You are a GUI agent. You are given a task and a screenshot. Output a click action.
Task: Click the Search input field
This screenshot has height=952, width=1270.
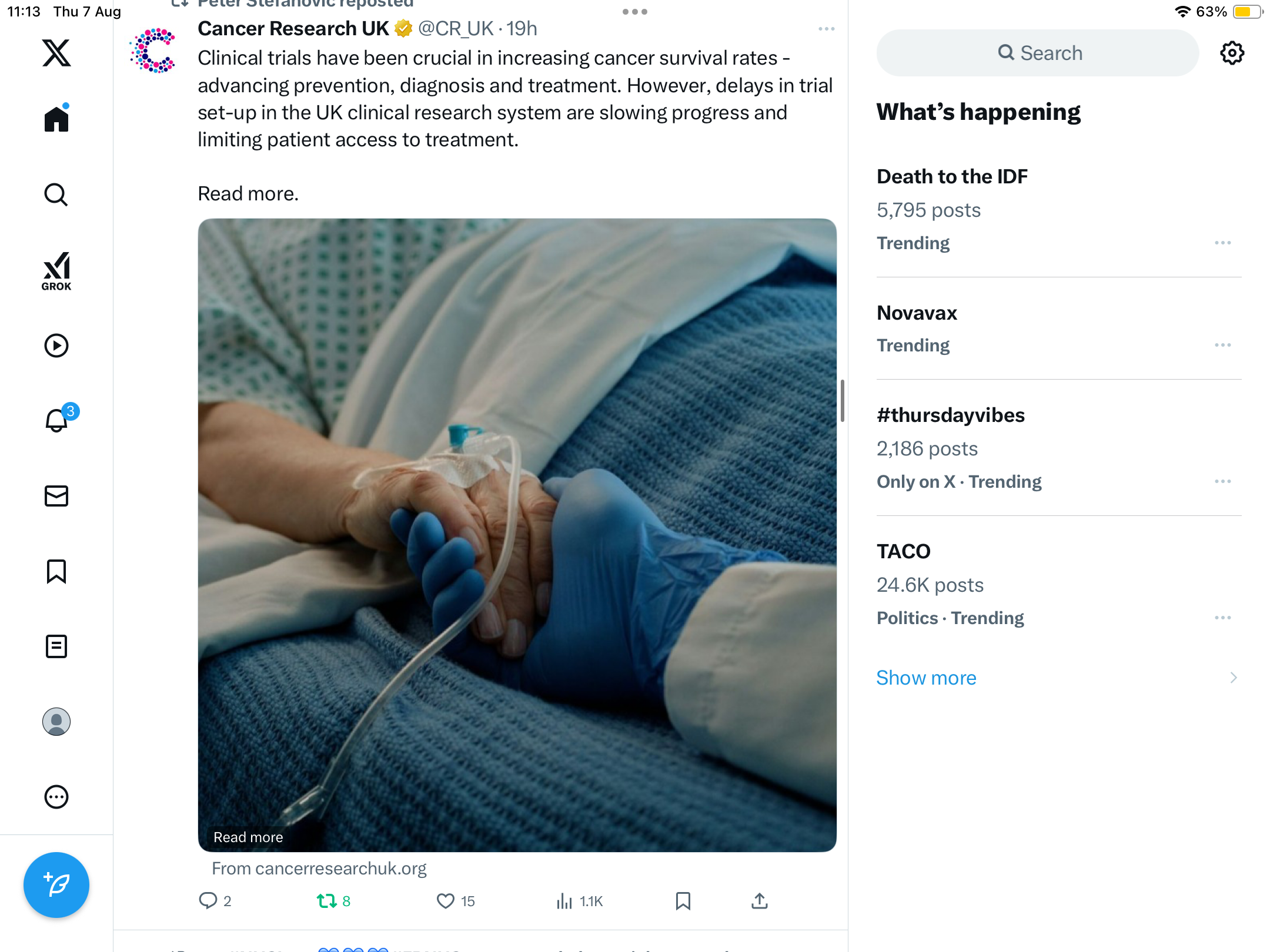tap(1038, 53)
